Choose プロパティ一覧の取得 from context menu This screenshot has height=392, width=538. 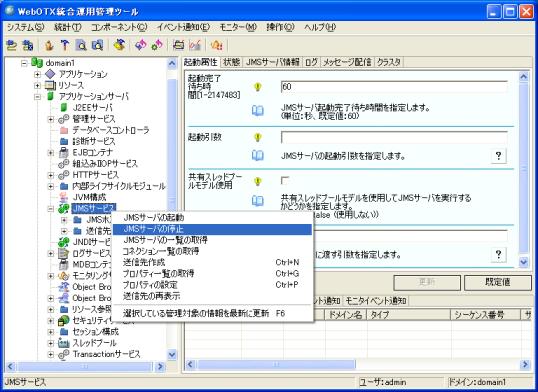[x=212, y=273]
